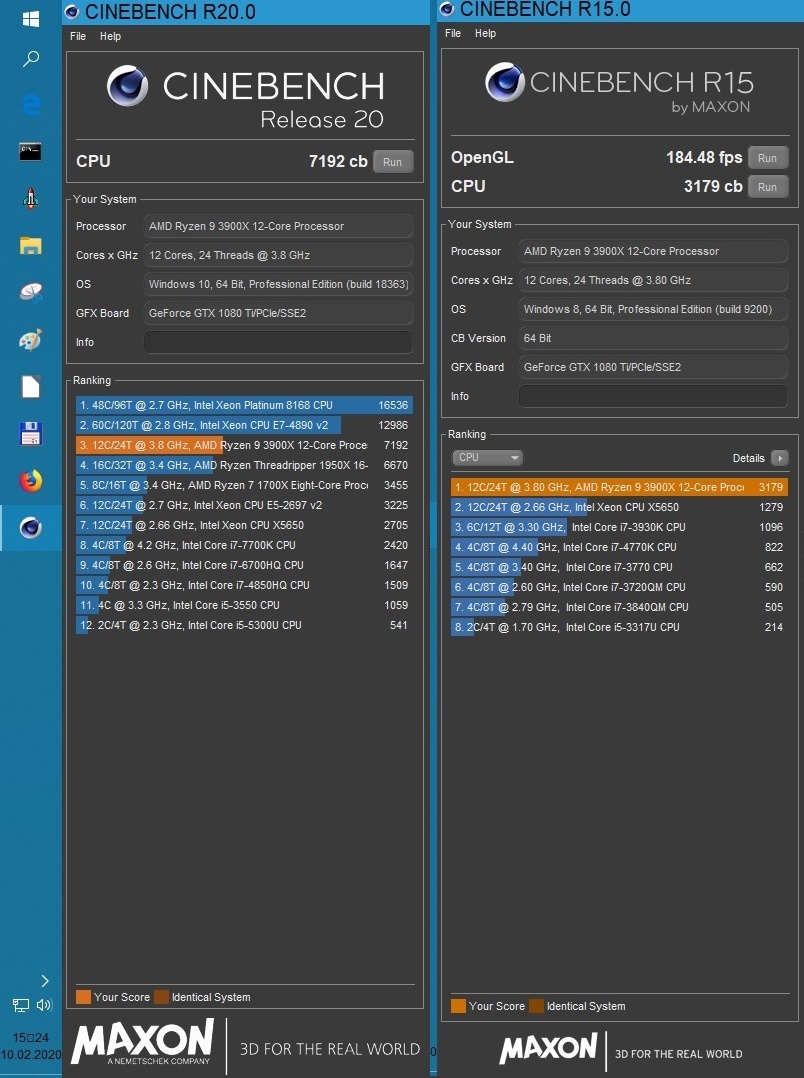Select Xeon E5-2697 v2 ranking row
Viewport: 804px width, 1078px height.
244,505
